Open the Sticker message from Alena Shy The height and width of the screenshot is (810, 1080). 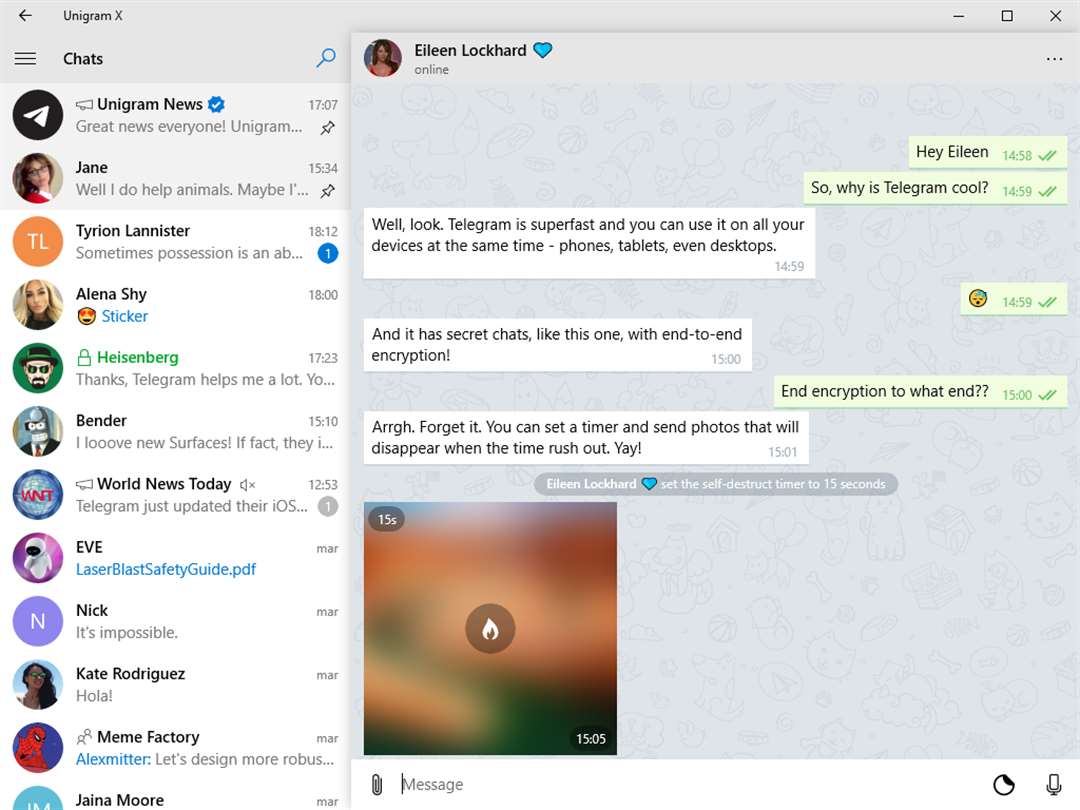[x=125, y=316]
